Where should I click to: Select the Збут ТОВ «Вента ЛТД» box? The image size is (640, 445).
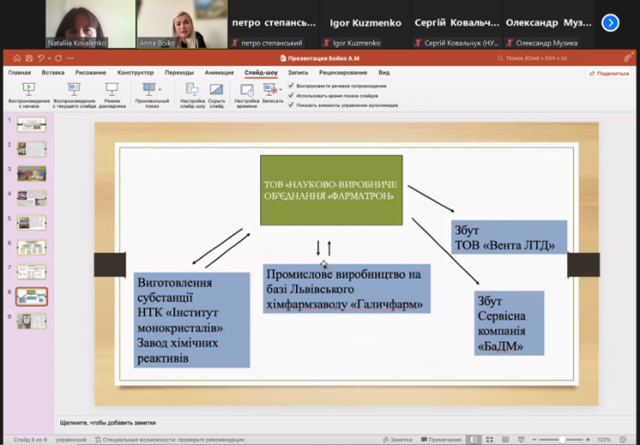point(509,237)
